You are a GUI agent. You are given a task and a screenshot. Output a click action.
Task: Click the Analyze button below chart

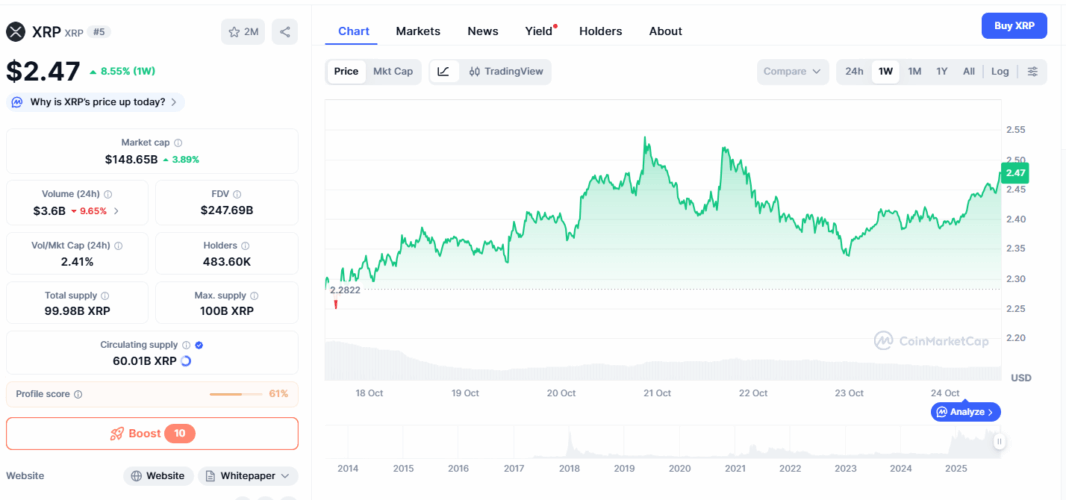tap(965, 412)
